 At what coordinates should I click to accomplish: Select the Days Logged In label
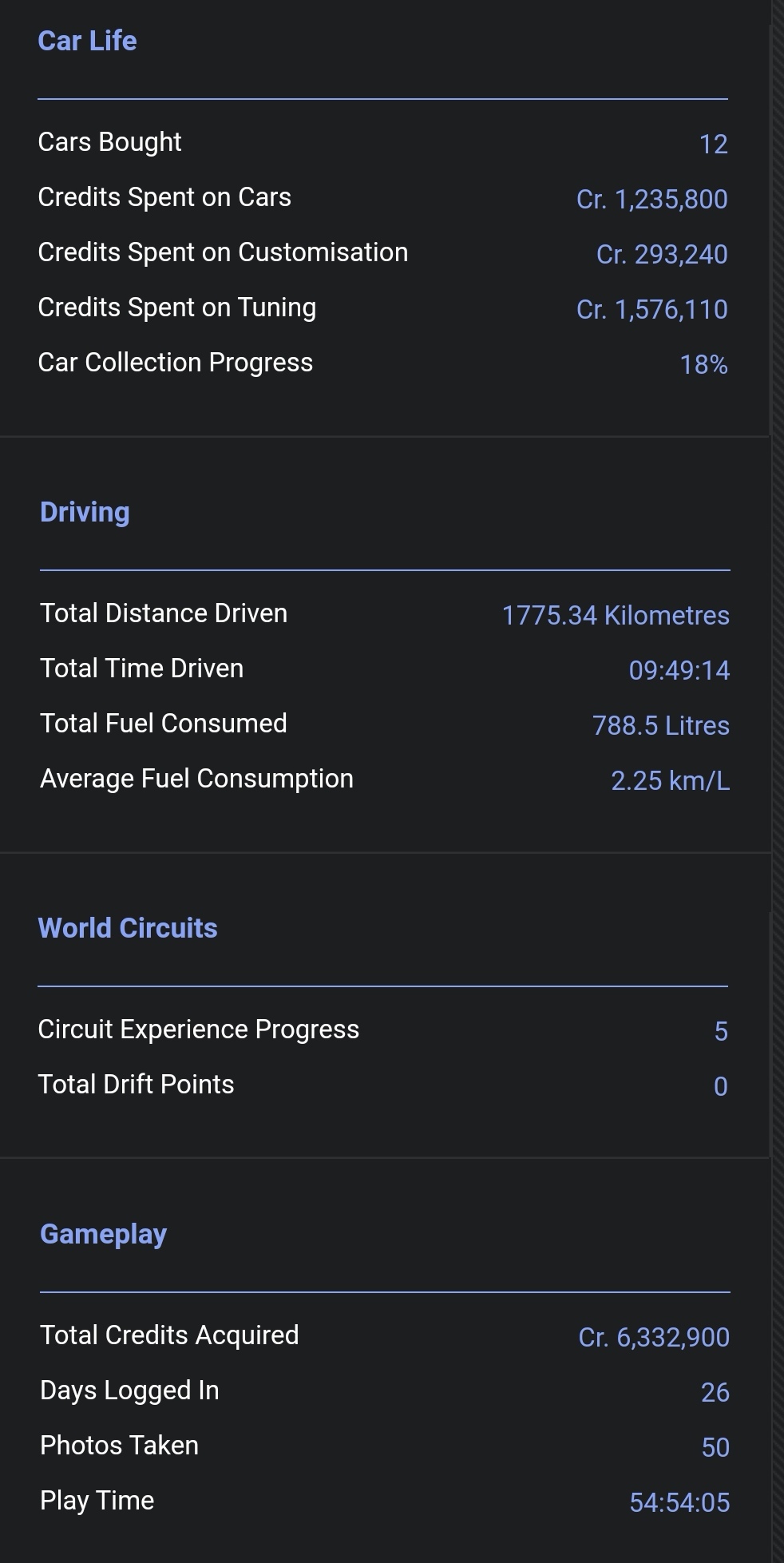[129, 1390]
